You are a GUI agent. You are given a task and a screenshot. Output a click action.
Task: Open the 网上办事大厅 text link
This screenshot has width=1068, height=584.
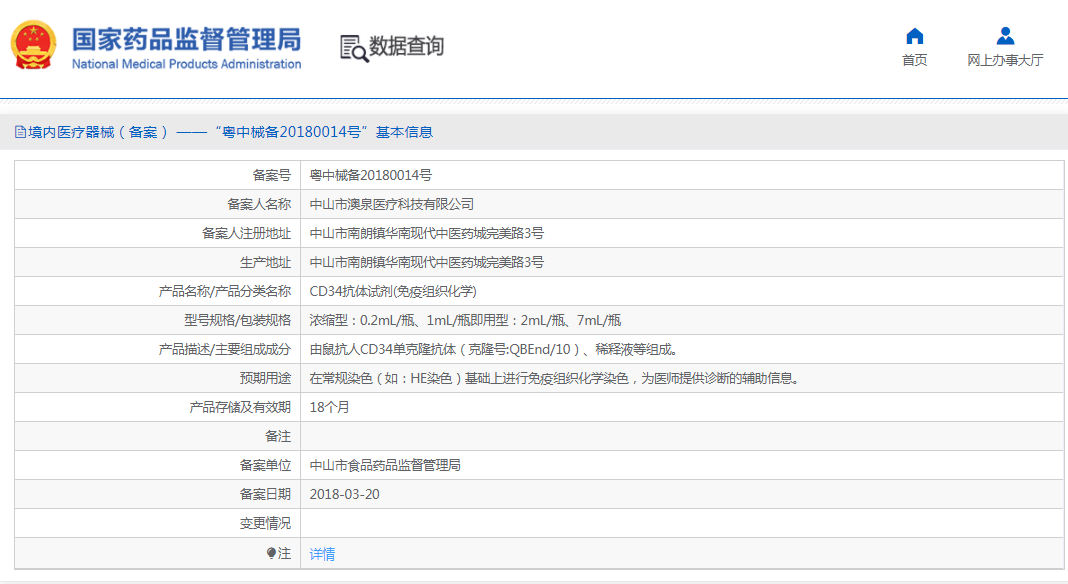point(1005,60)
